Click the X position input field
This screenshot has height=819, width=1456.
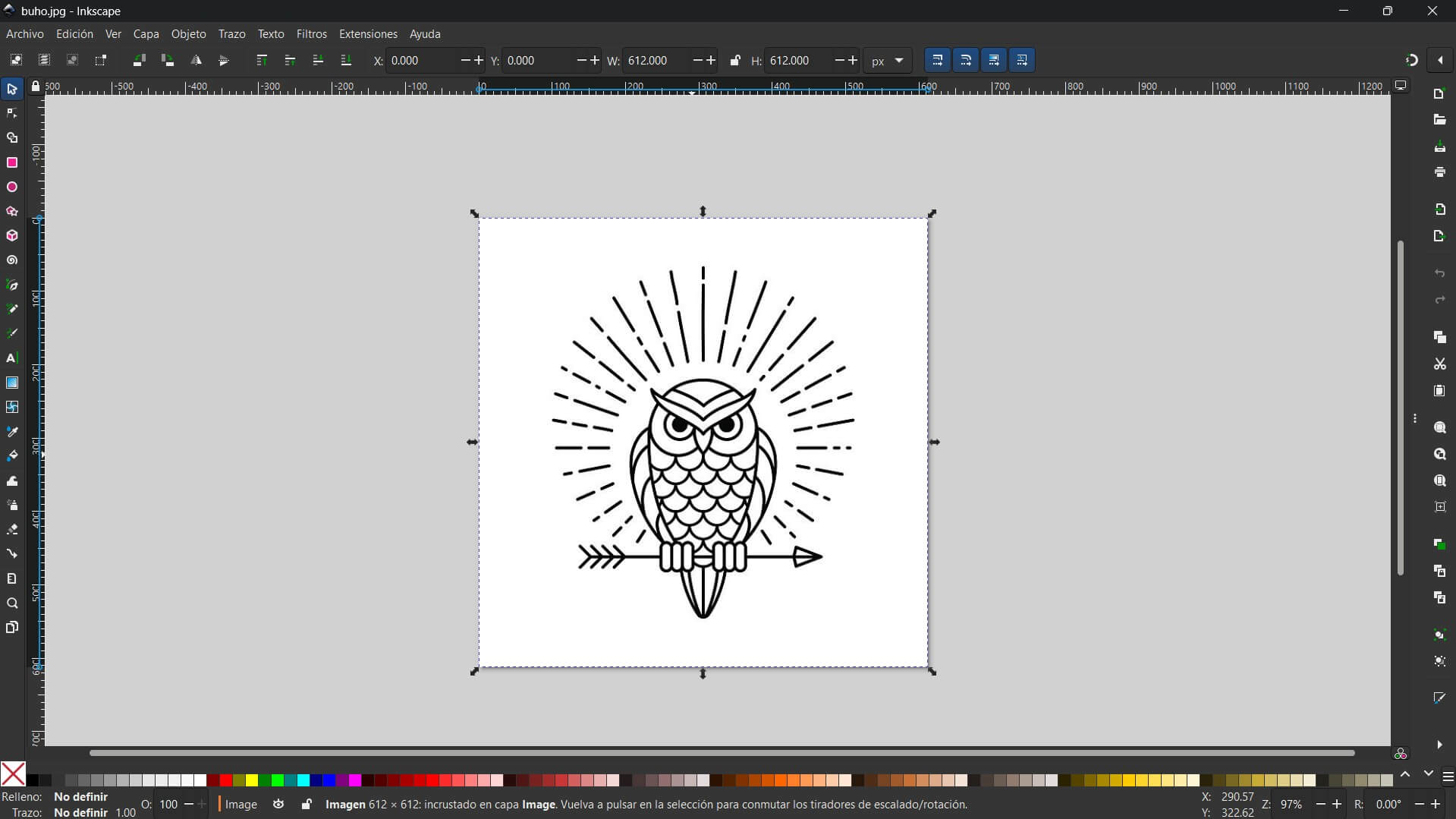pos(421,61)
